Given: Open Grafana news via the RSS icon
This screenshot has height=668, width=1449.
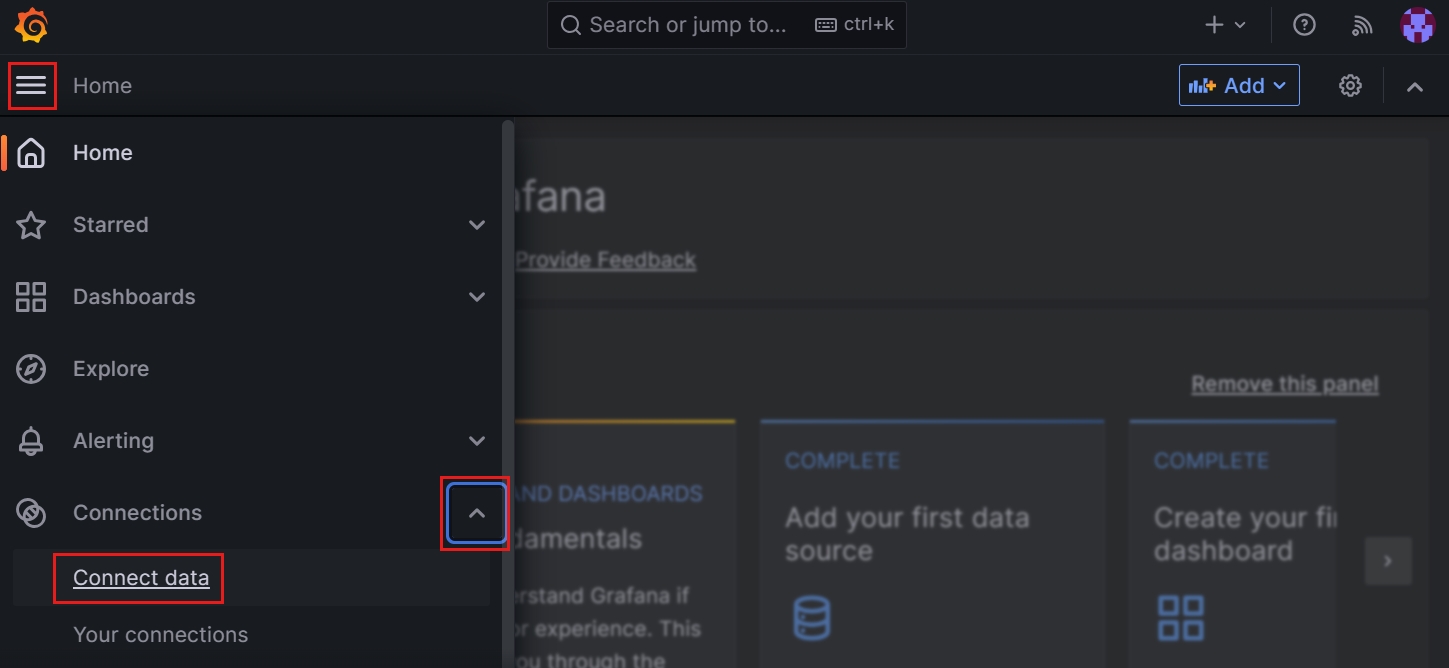Looking at the screenshot, I should tap(1362, 24).
